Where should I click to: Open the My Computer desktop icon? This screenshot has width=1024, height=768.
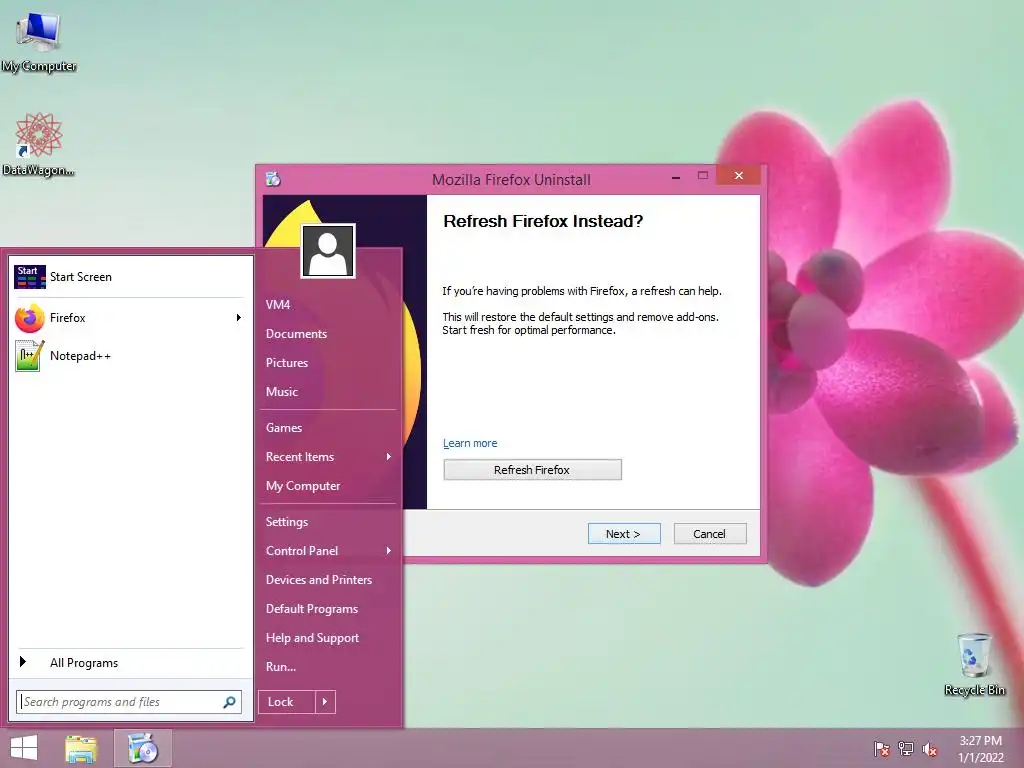pyautogui.click(x=39, y=40)
